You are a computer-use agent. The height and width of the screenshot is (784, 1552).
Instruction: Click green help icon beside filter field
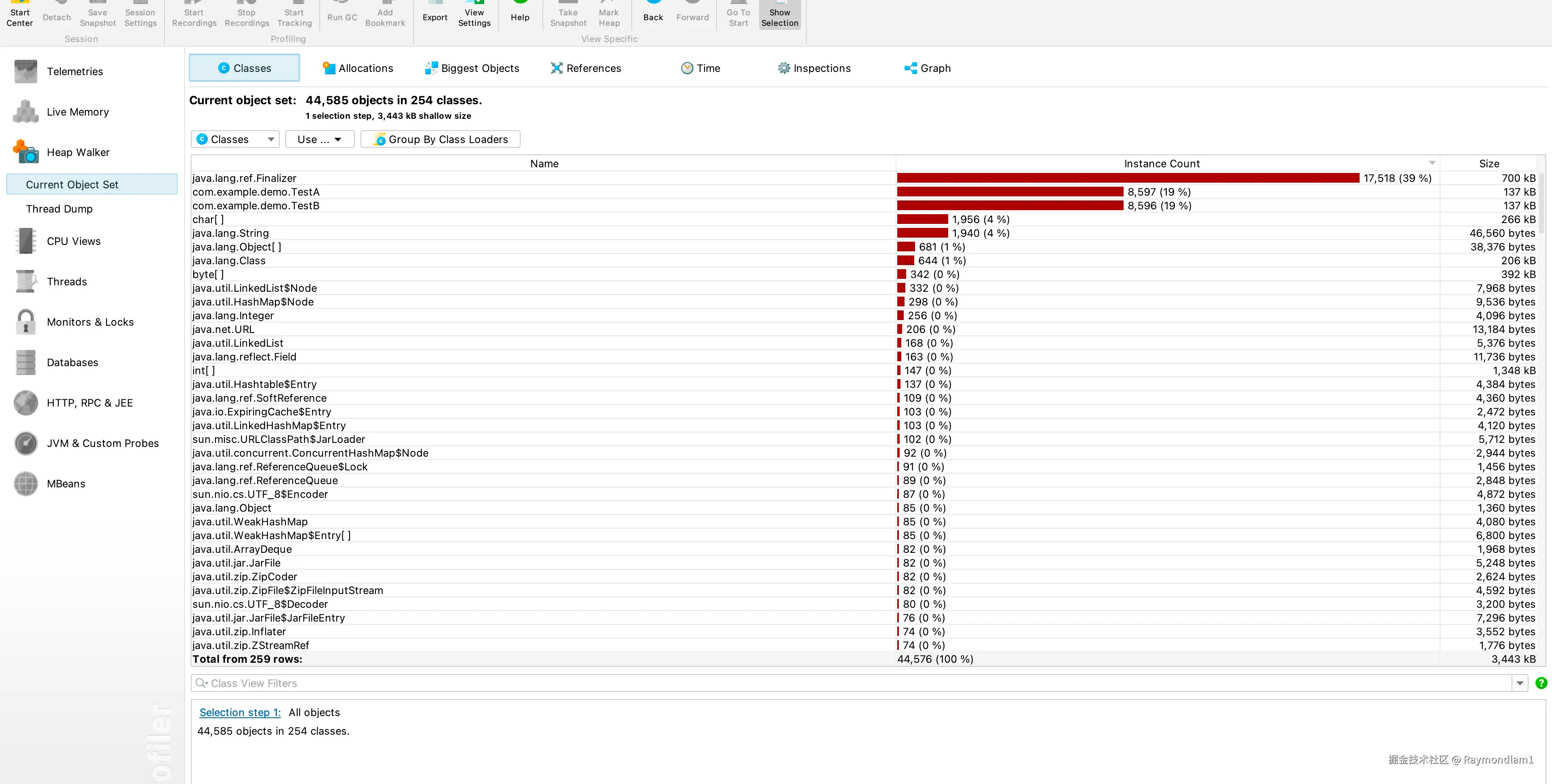click(1541, 683)
